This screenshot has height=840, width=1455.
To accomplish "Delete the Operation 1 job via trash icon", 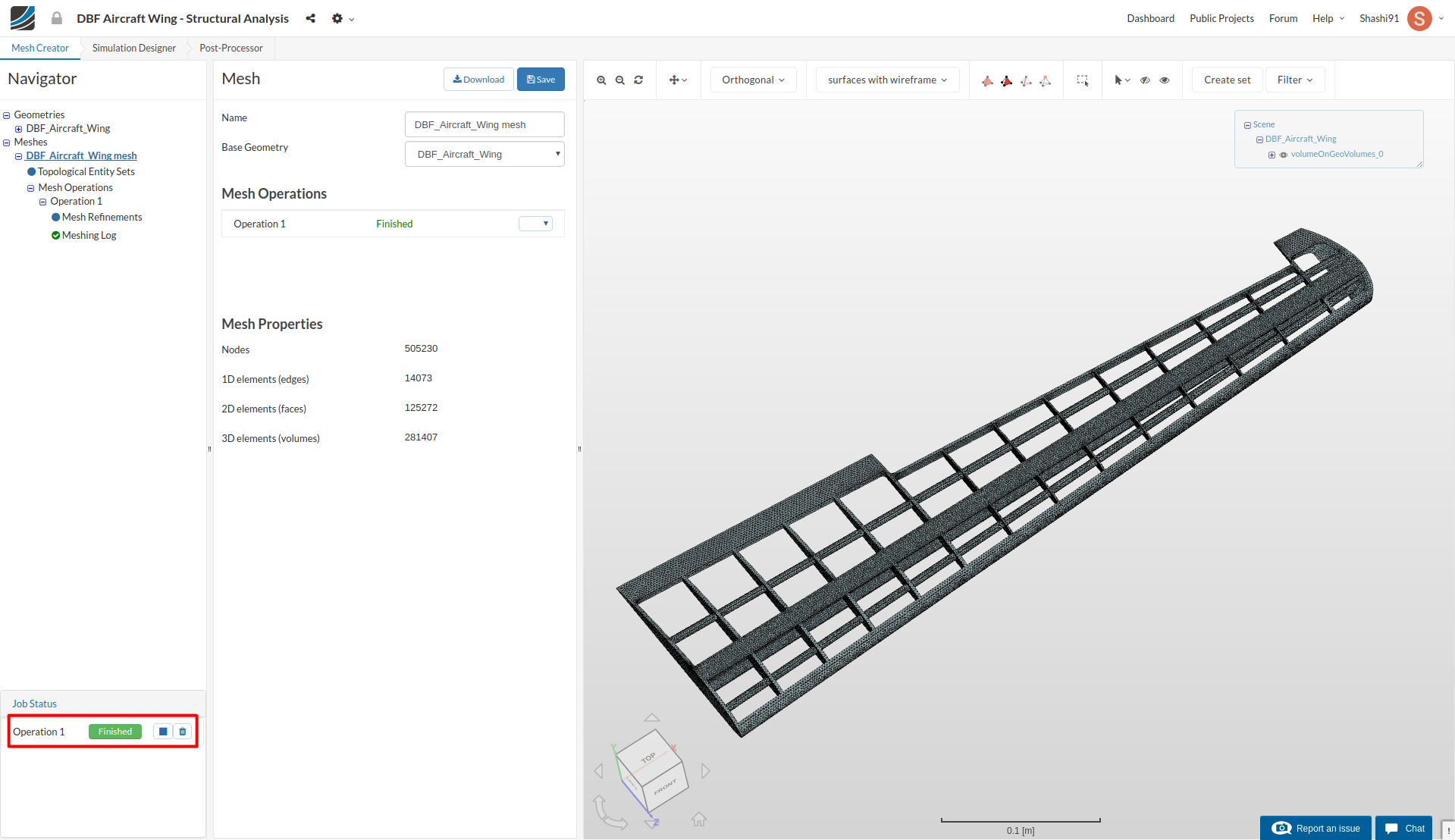I will (x=183, y=732).
